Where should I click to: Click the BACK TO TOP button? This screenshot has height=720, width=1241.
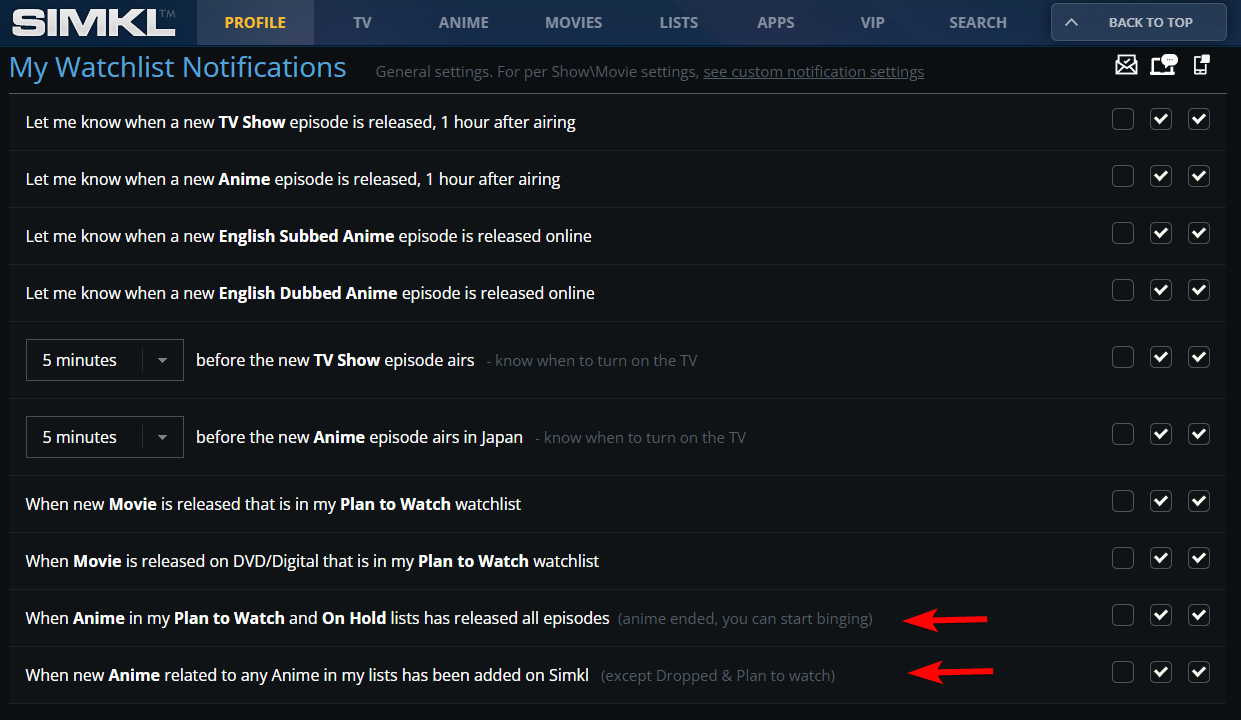[x=1138, y=22]
